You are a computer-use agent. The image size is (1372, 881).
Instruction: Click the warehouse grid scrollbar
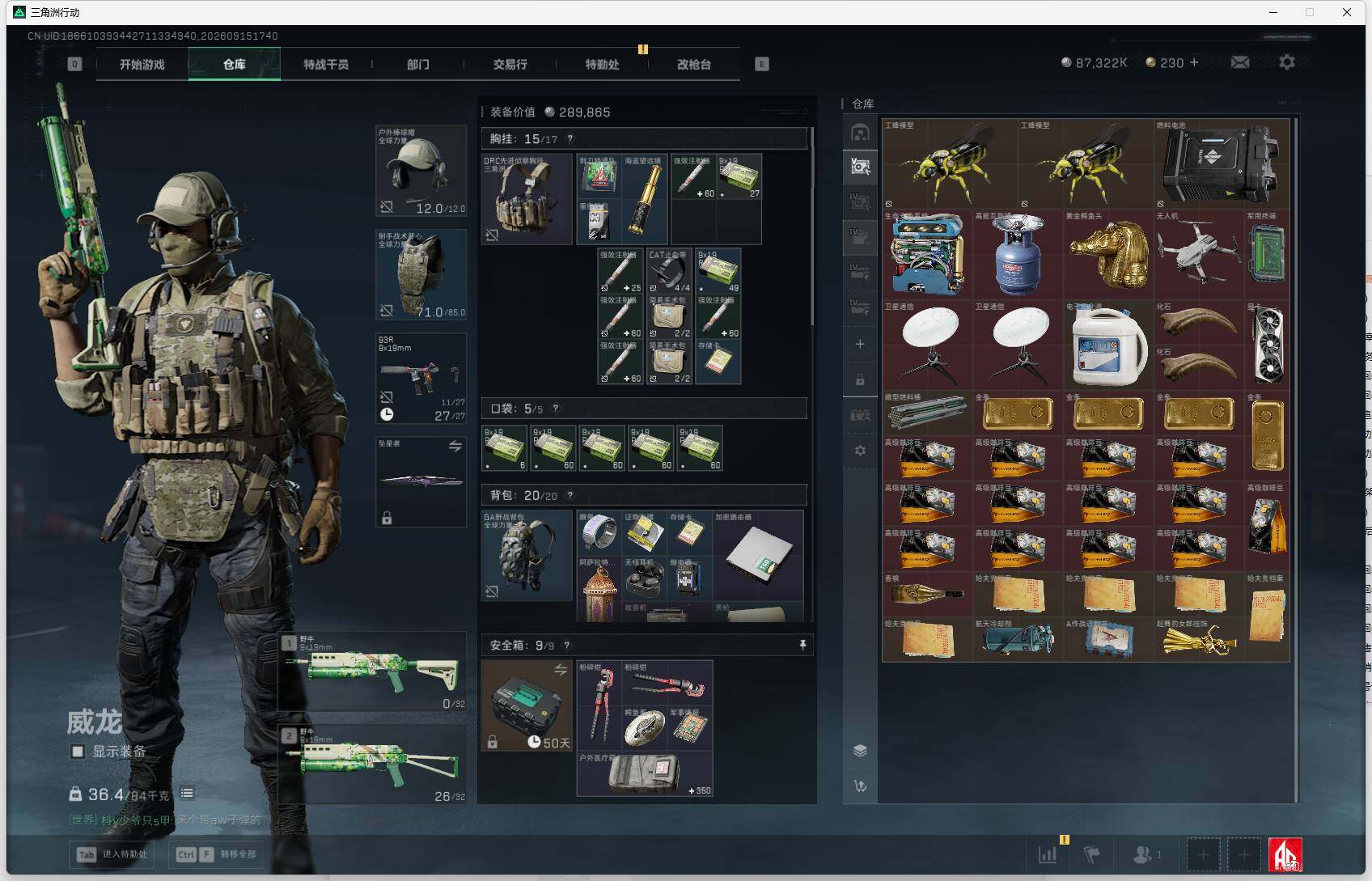pos(1297,459)
